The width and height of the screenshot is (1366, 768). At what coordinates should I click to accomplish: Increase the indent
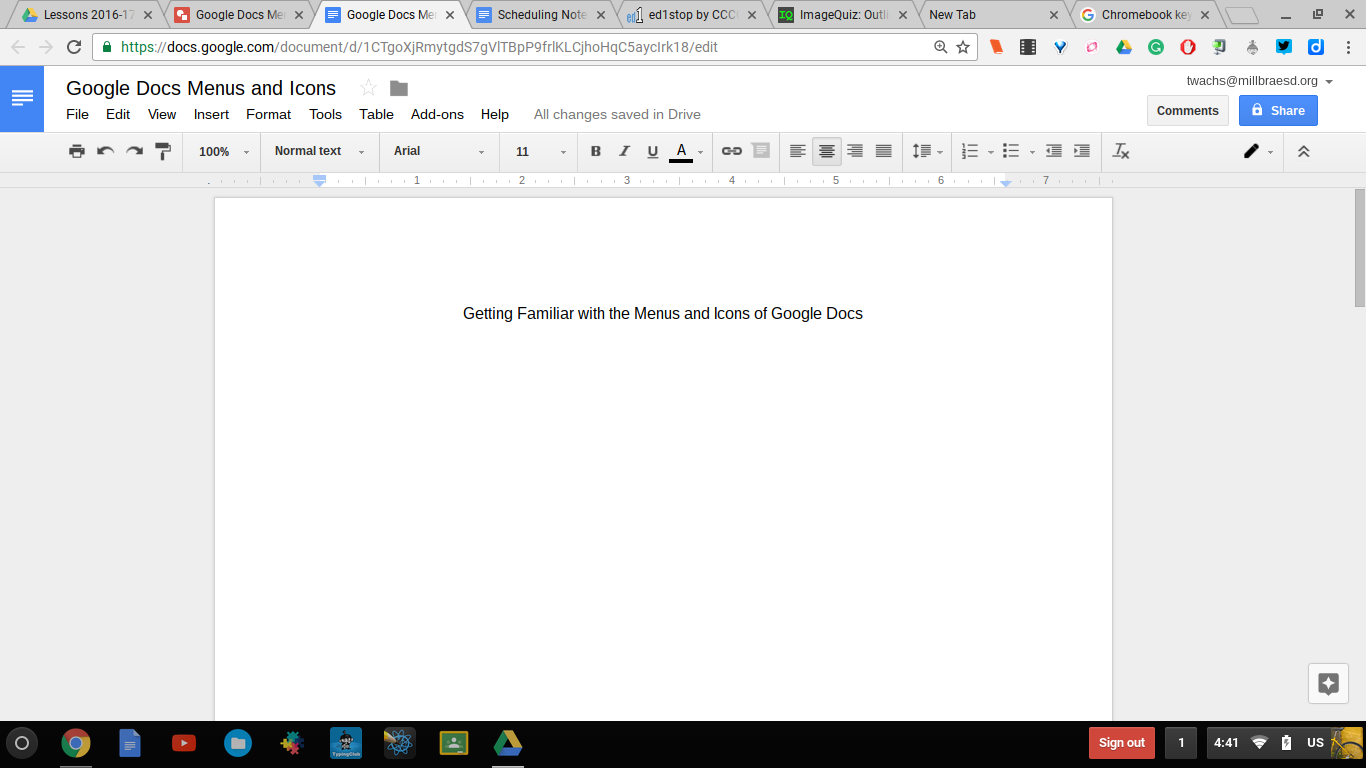coord(1082,151)
